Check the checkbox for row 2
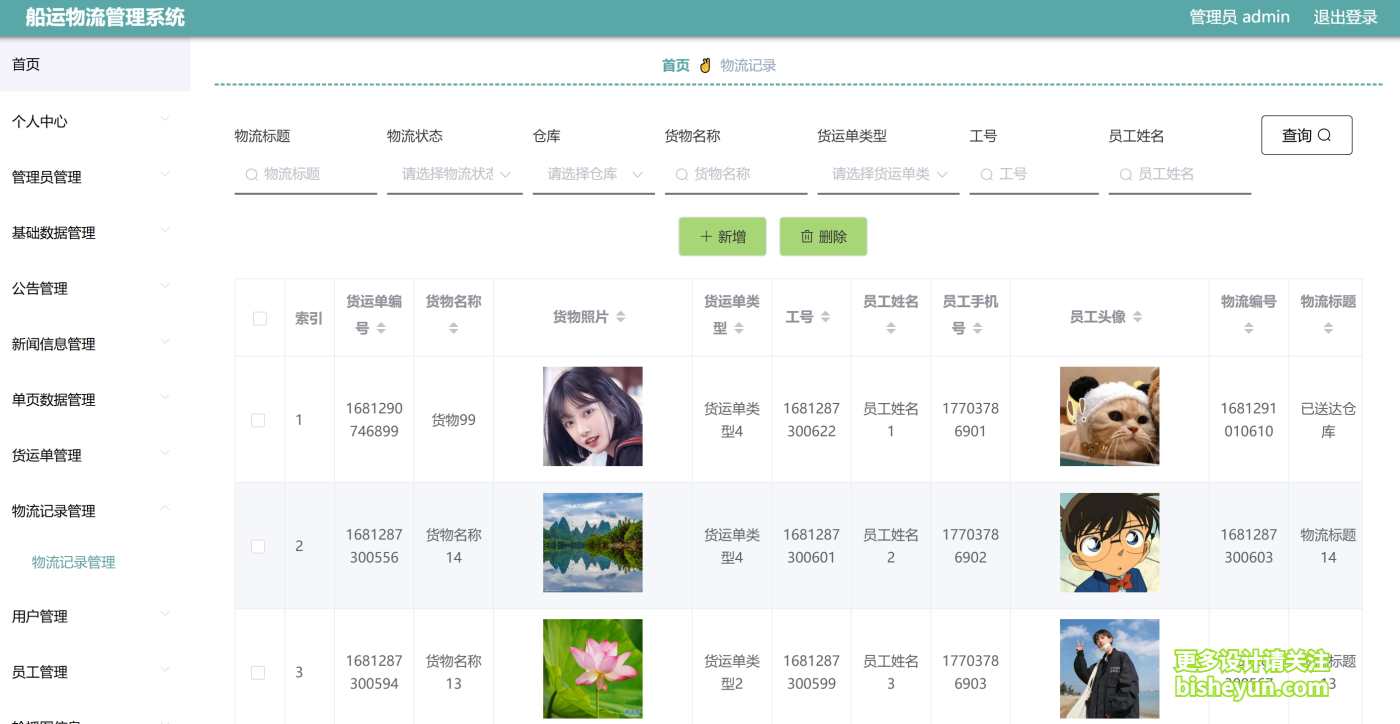This screenshot has height=724, width=1400. pos(258,546)
